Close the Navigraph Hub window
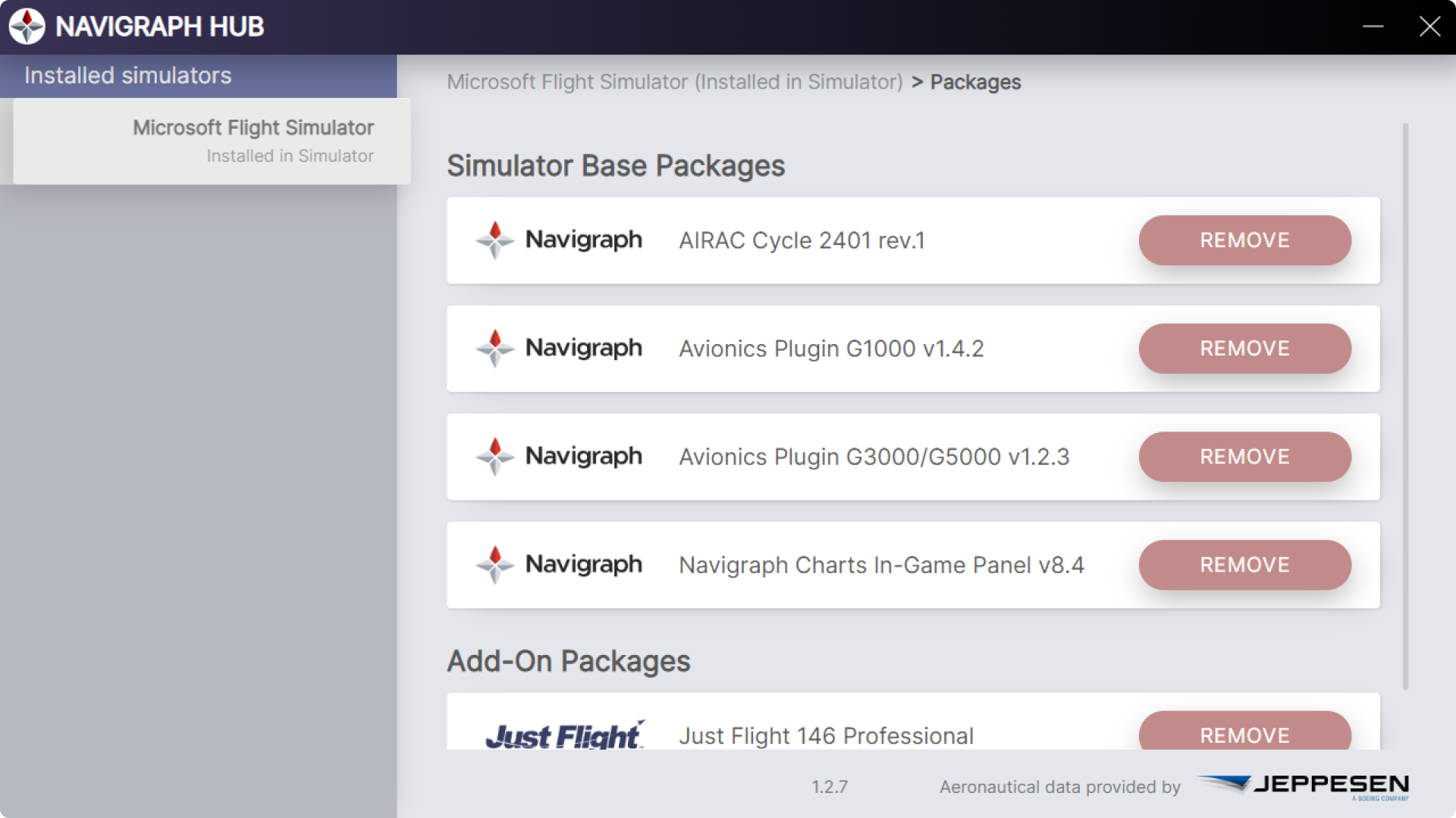Viewport: 1456px width, 818px height. pos(1429,27)
